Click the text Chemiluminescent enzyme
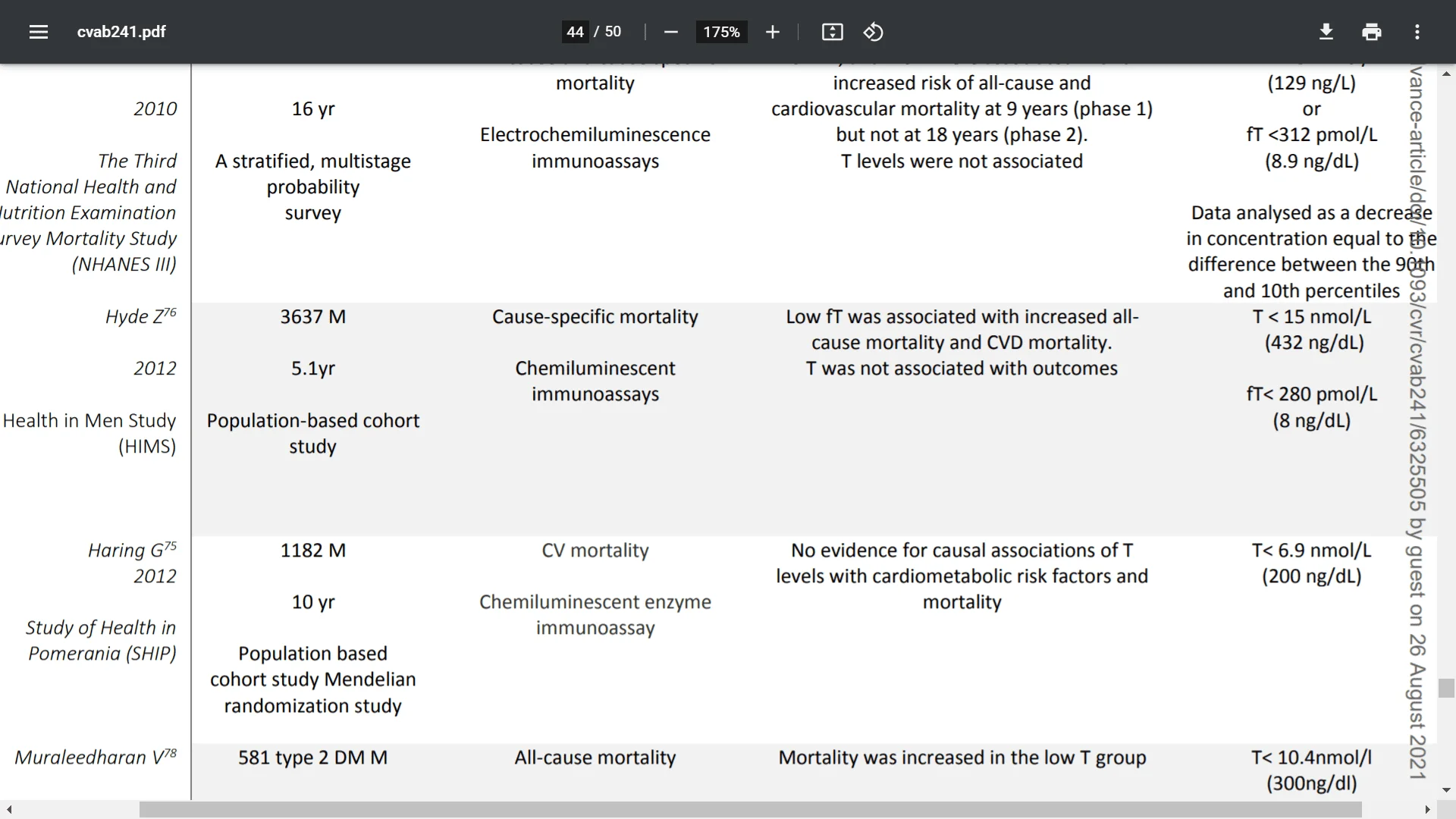1456x819 pixels. [595, 601]
